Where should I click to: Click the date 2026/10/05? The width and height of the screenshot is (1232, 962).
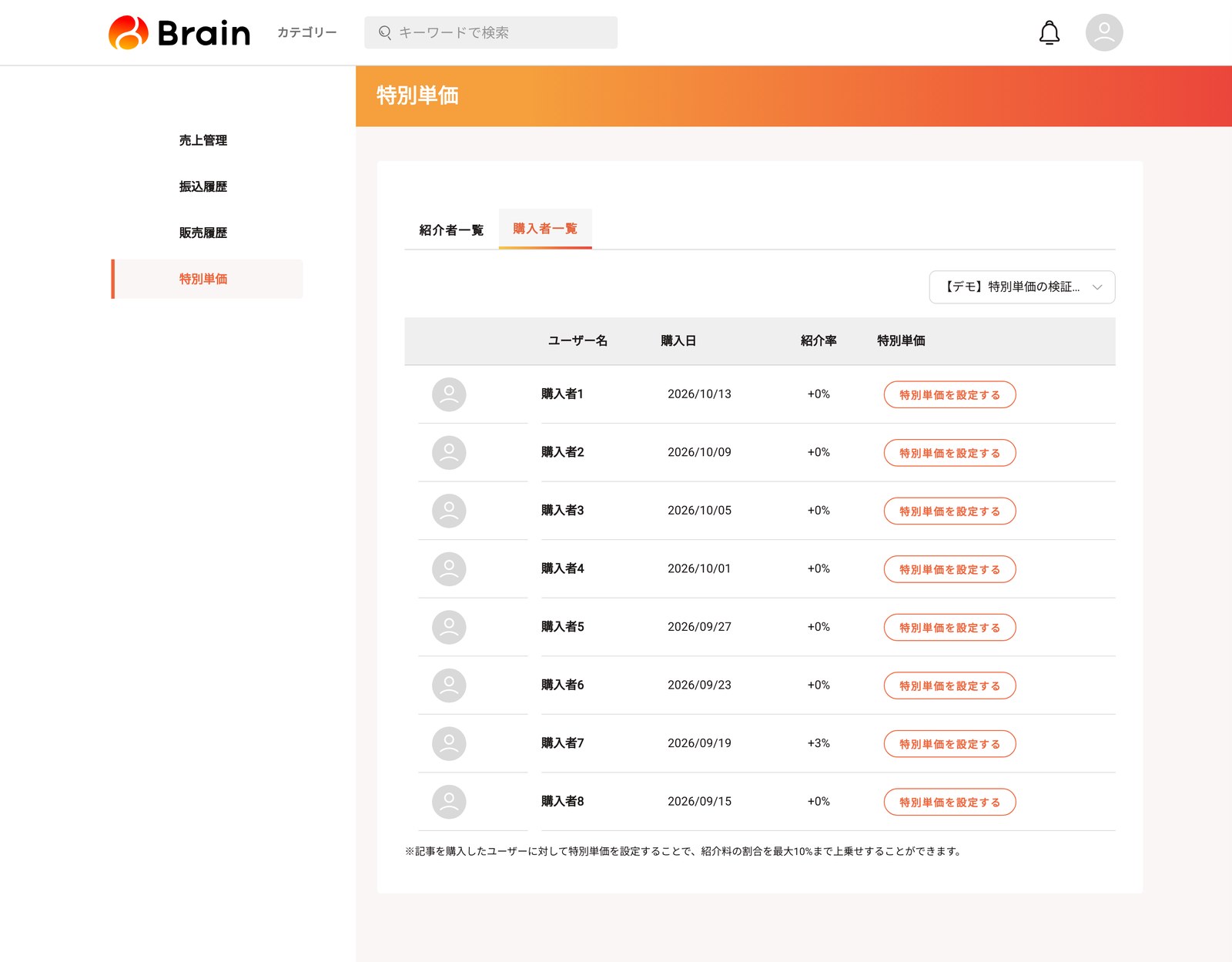point(699,510)
